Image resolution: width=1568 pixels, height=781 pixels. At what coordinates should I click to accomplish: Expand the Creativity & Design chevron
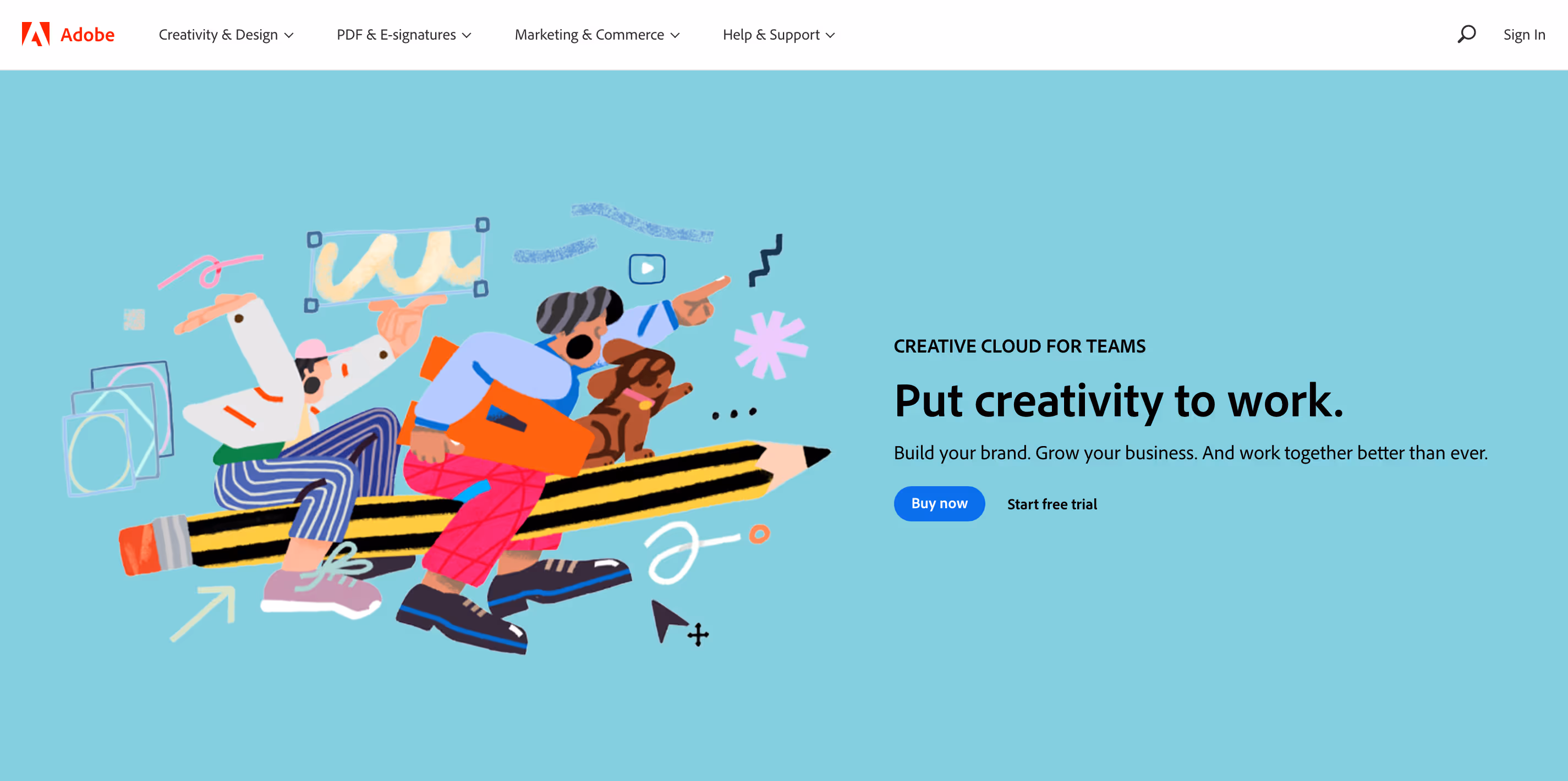click(x=289, y=35)
